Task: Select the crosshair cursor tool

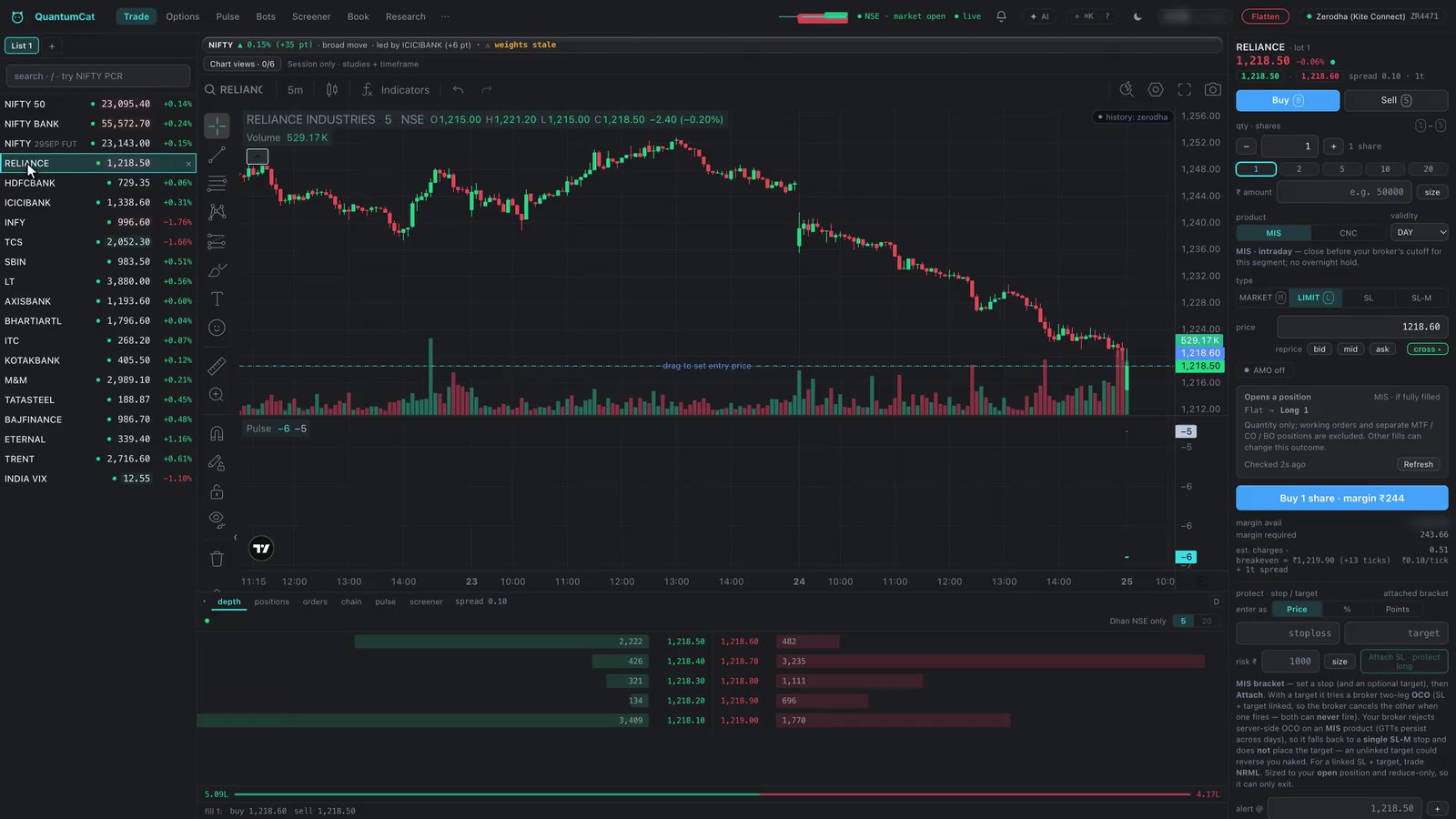Action: coord(217,126)
